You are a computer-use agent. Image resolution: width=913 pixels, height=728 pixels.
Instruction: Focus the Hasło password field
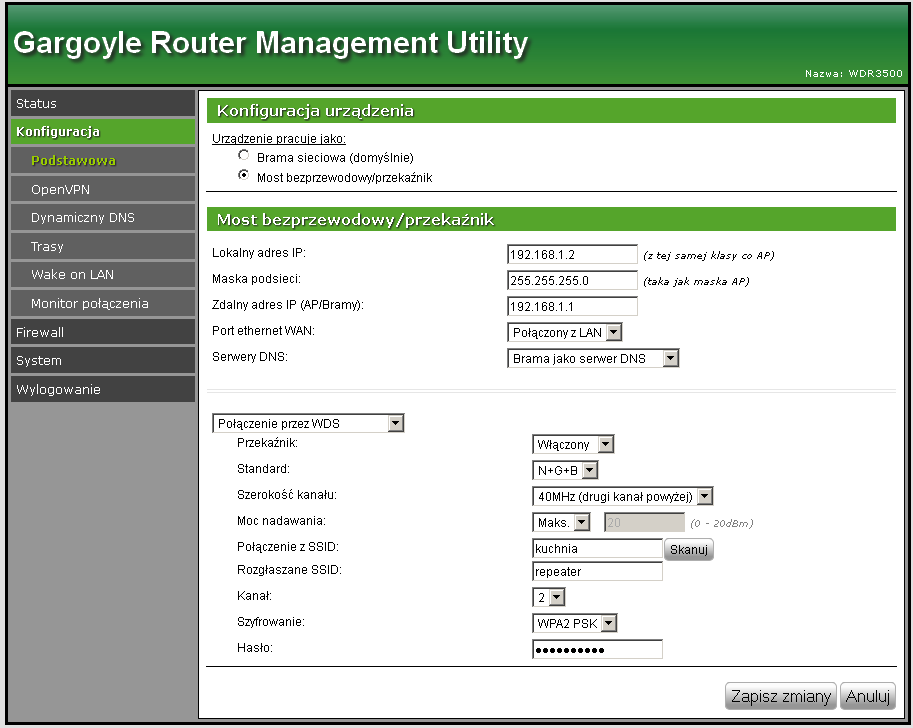pos(597,650)
